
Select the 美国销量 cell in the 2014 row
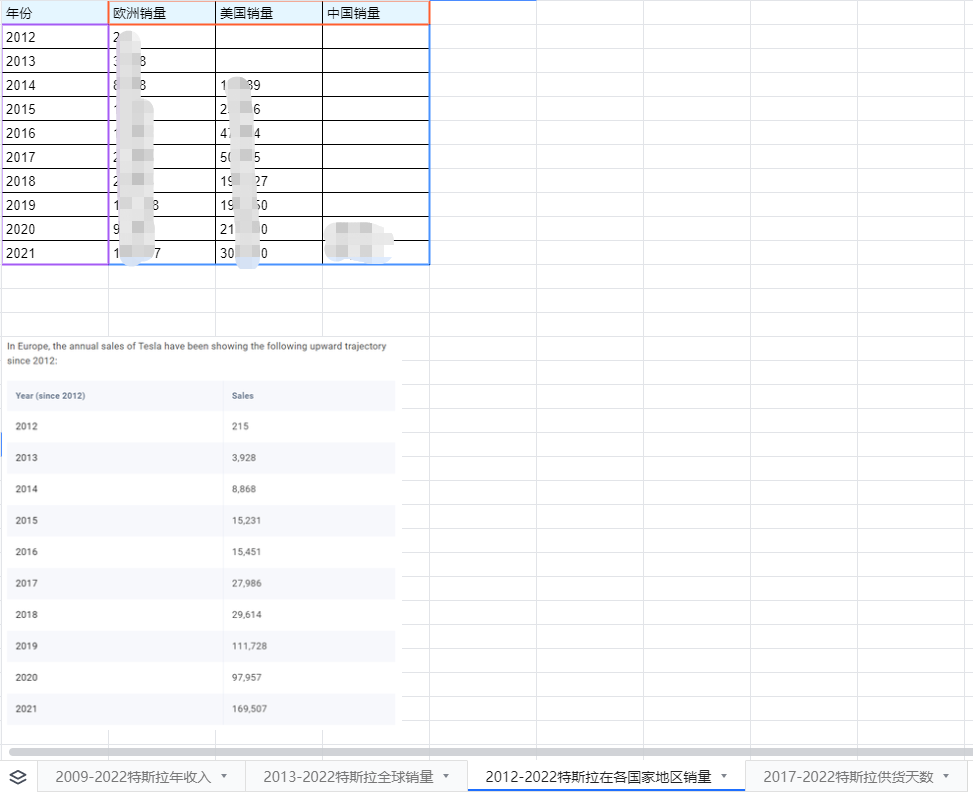269,85
